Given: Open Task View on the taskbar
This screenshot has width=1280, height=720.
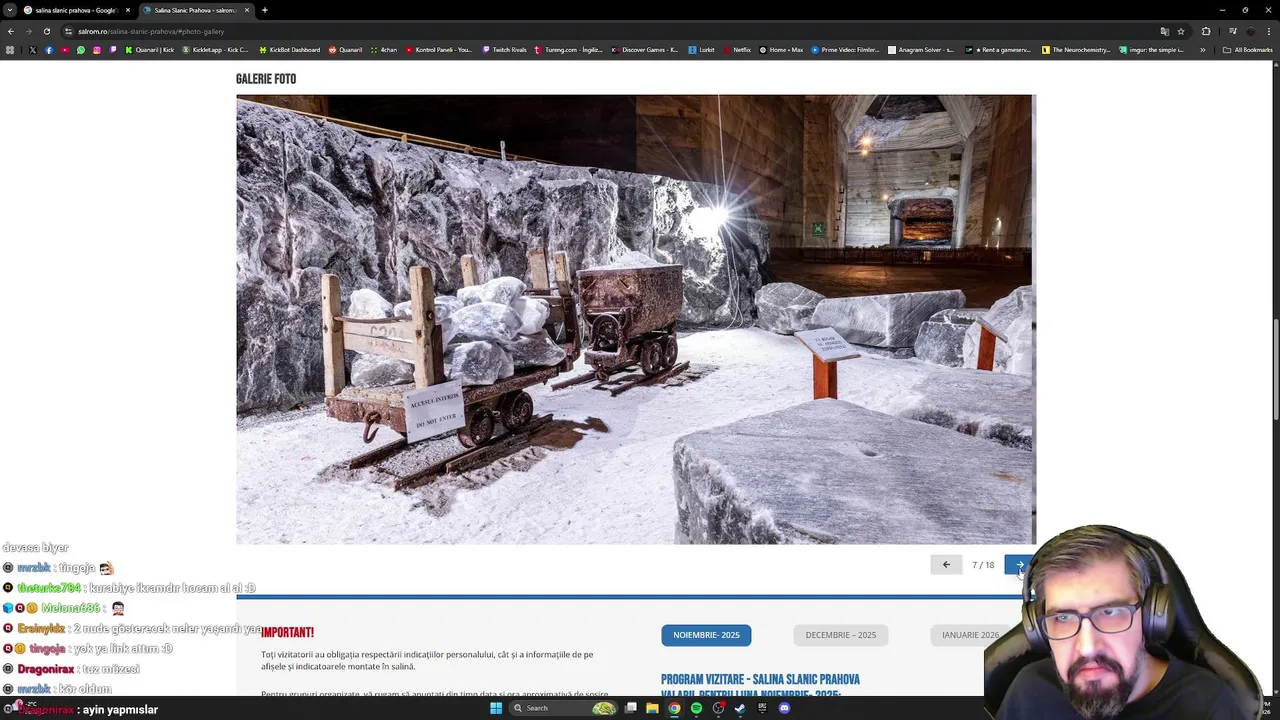Looking at the screenshot, I should click(631, 708).
